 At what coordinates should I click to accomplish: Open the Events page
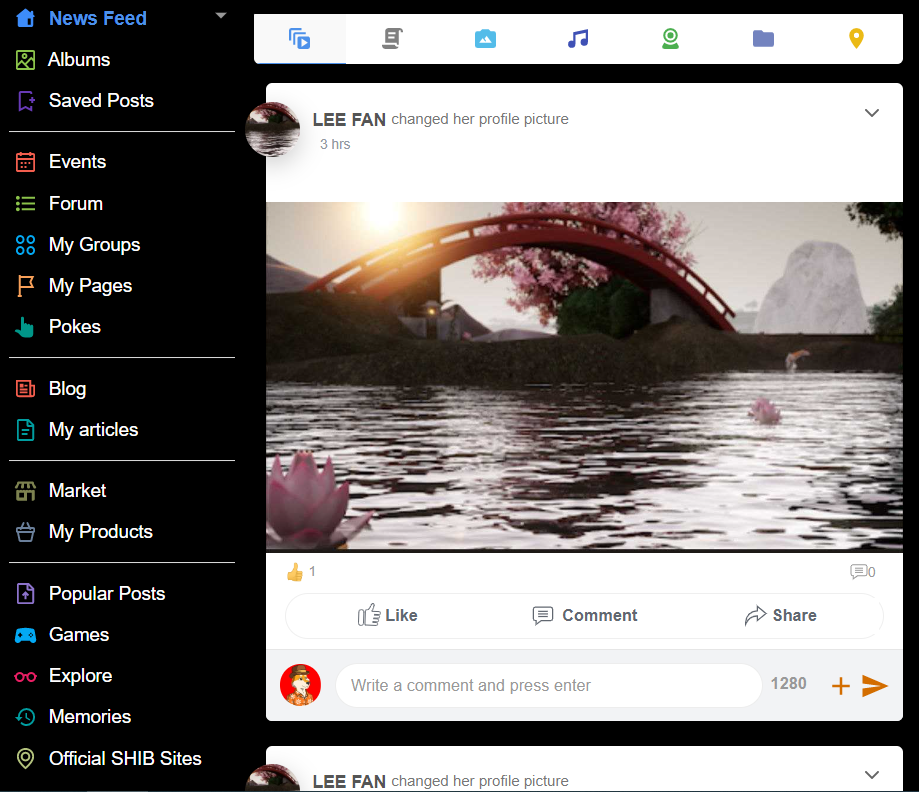(x=77, y=162)
